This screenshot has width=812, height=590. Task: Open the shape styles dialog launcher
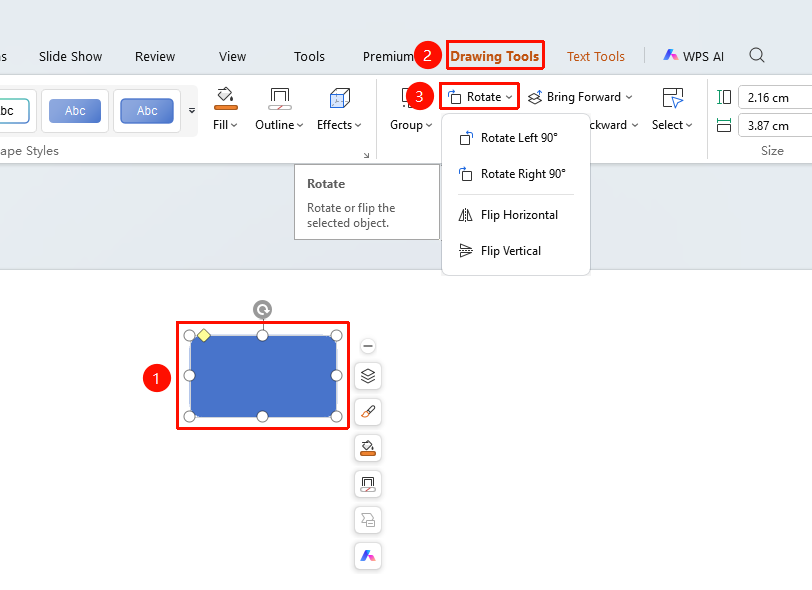[366, 155]
